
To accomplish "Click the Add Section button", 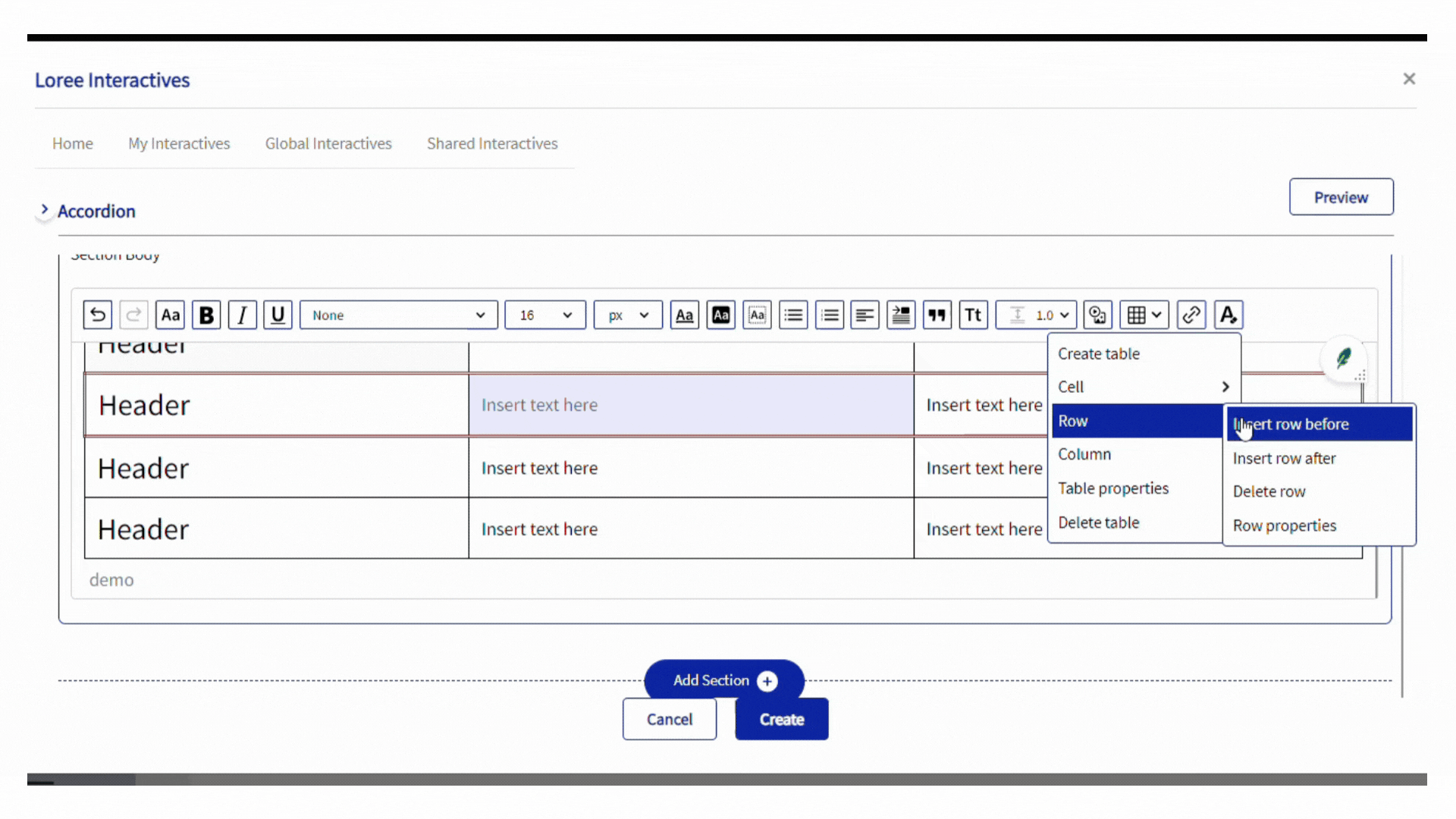I will point(724,680).
